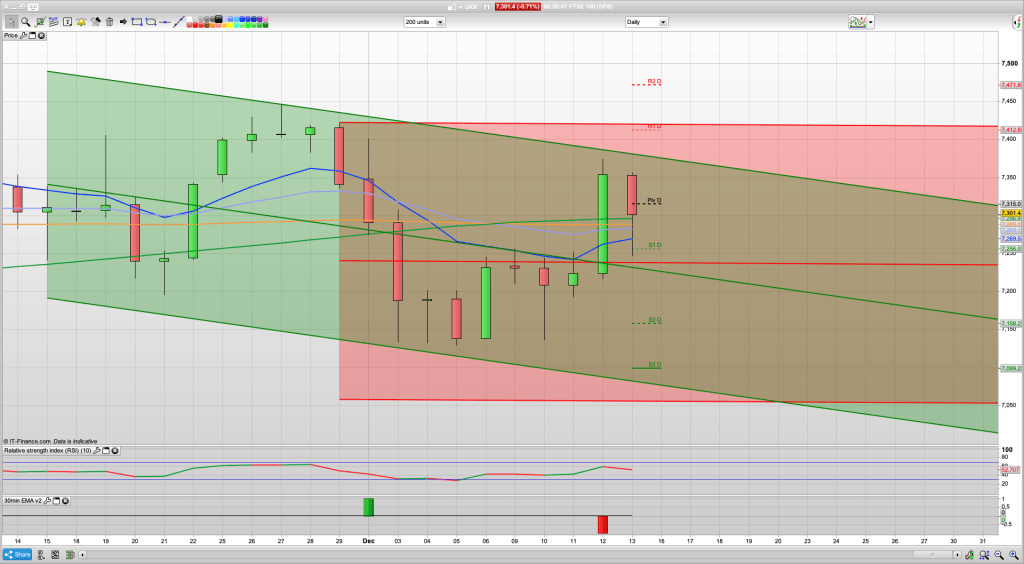This screenshot has width=1024, height=564.
Task: Click the 7,412.8 price axis label
Action: tap(1011, 130)
